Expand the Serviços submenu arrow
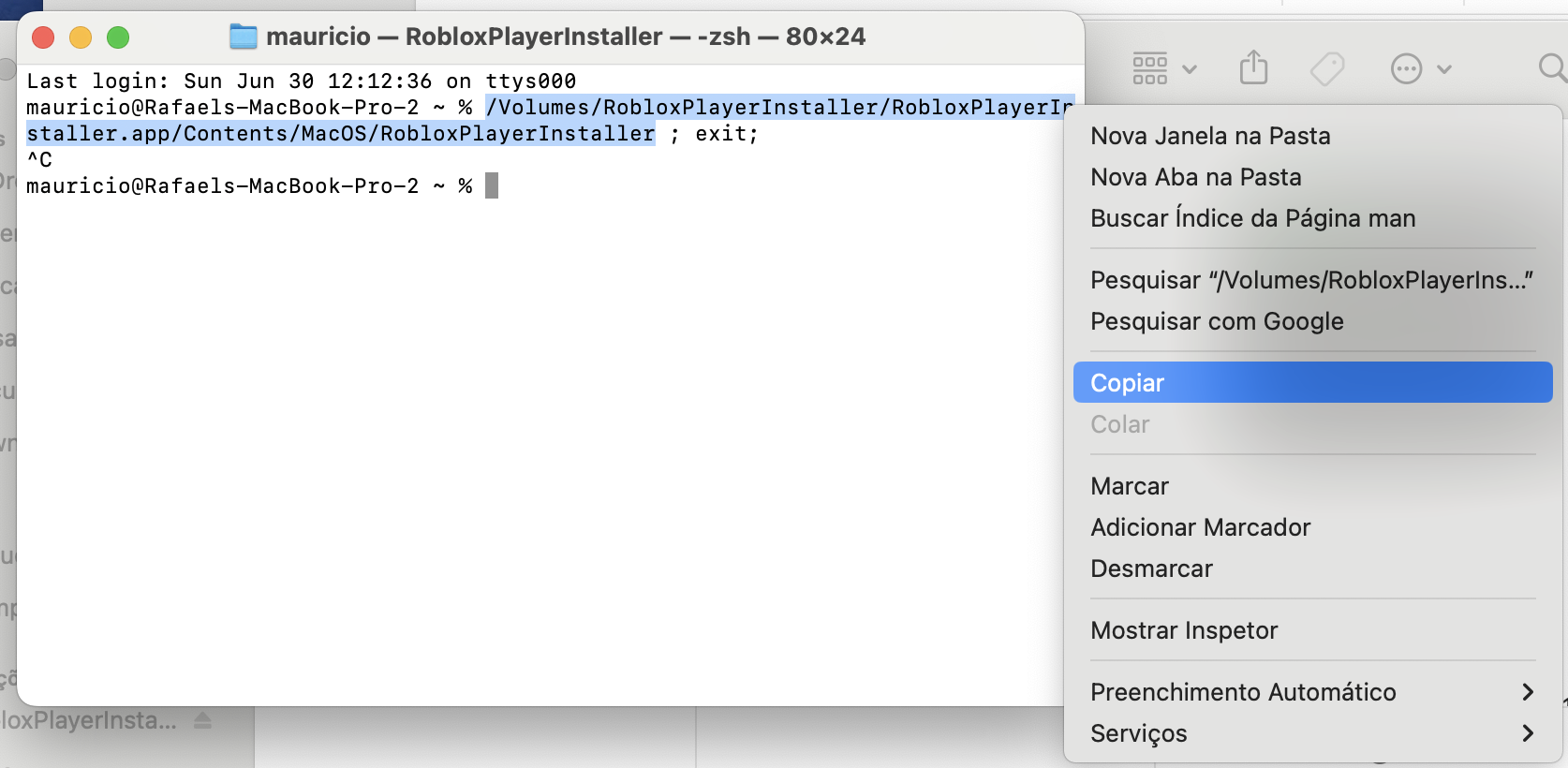 click(x=1528, y=733)
